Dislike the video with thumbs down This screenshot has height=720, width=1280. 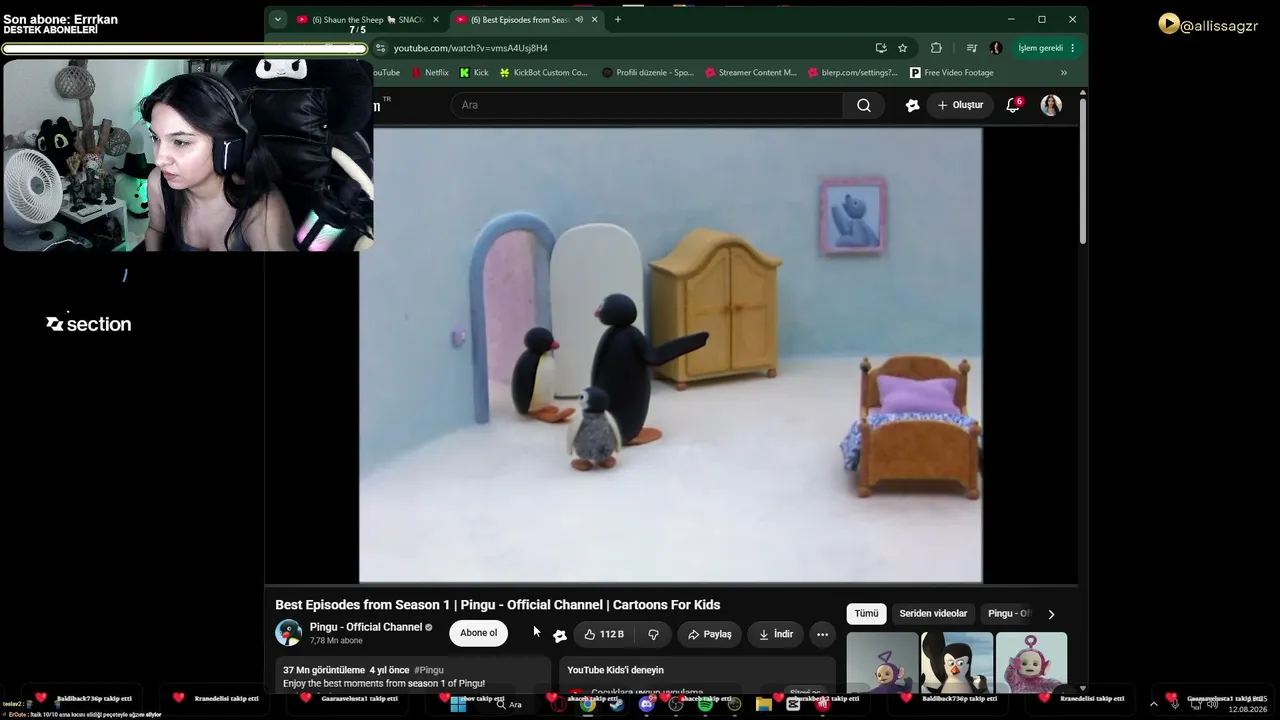tap(653, 634)
